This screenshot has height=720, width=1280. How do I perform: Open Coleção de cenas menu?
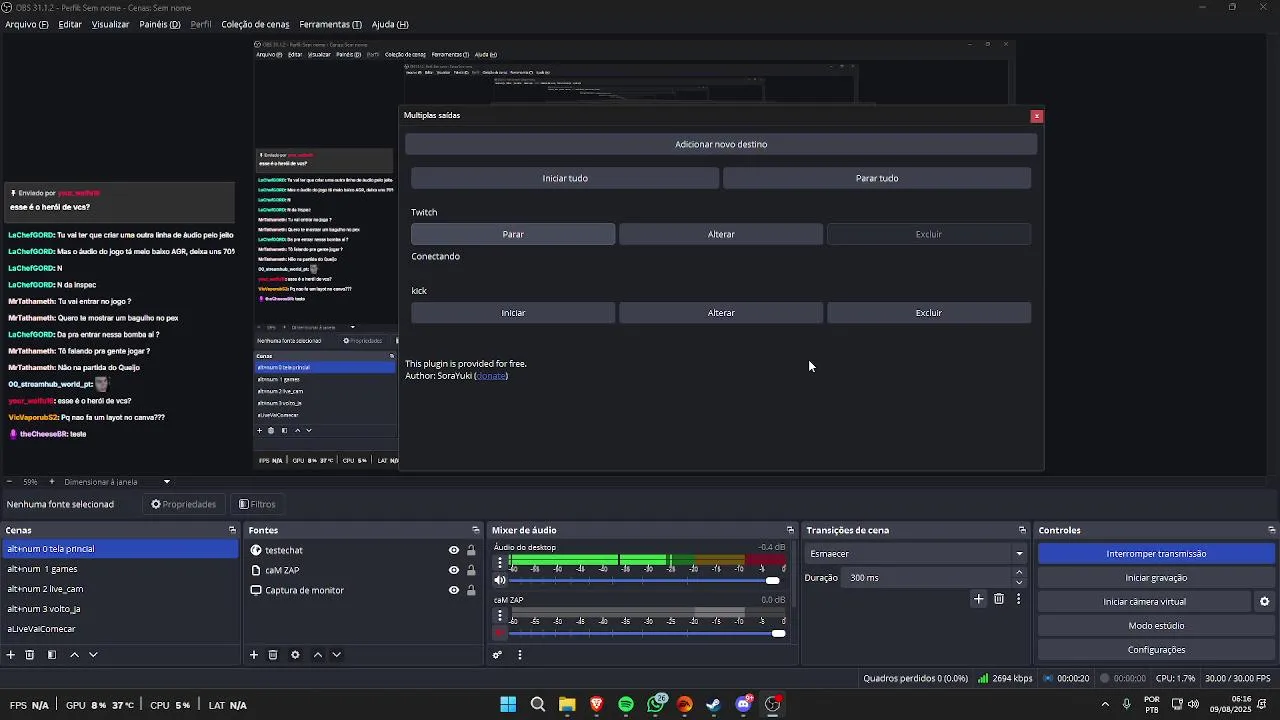[x=255, y=24]
